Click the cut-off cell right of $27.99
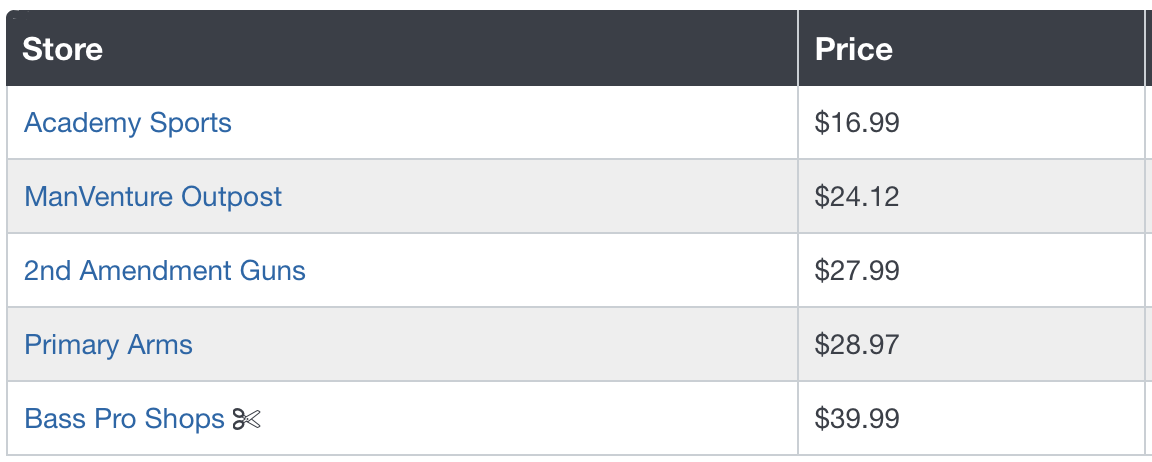Screen dimensions: 1152x462 click(1148, 270)
